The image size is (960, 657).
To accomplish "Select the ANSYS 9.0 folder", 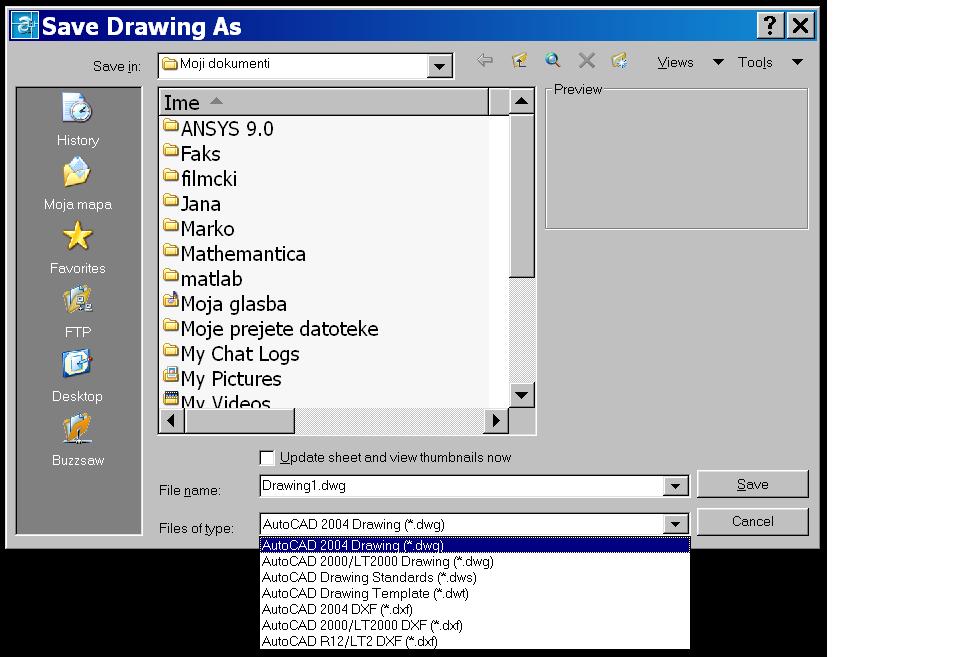I will [219, 129].
